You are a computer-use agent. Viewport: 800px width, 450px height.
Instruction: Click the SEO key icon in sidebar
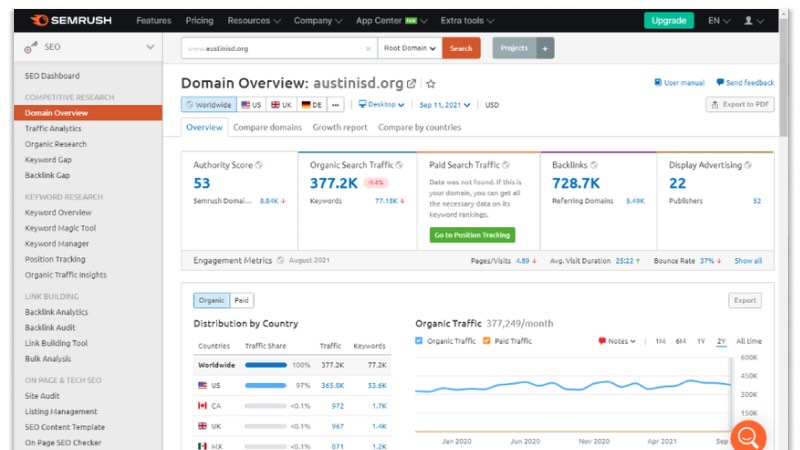31,47
